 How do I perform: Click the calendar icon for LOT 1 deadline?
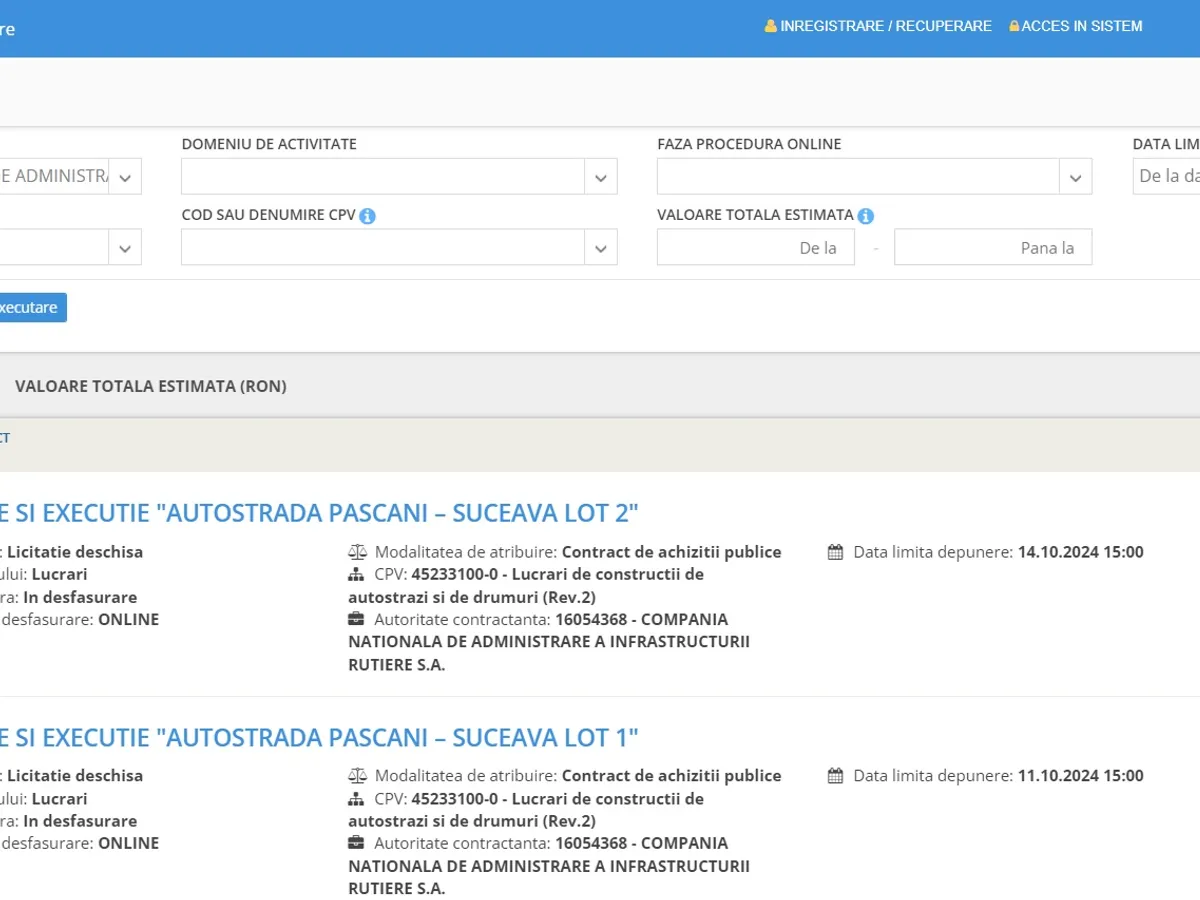pos(836,776)
